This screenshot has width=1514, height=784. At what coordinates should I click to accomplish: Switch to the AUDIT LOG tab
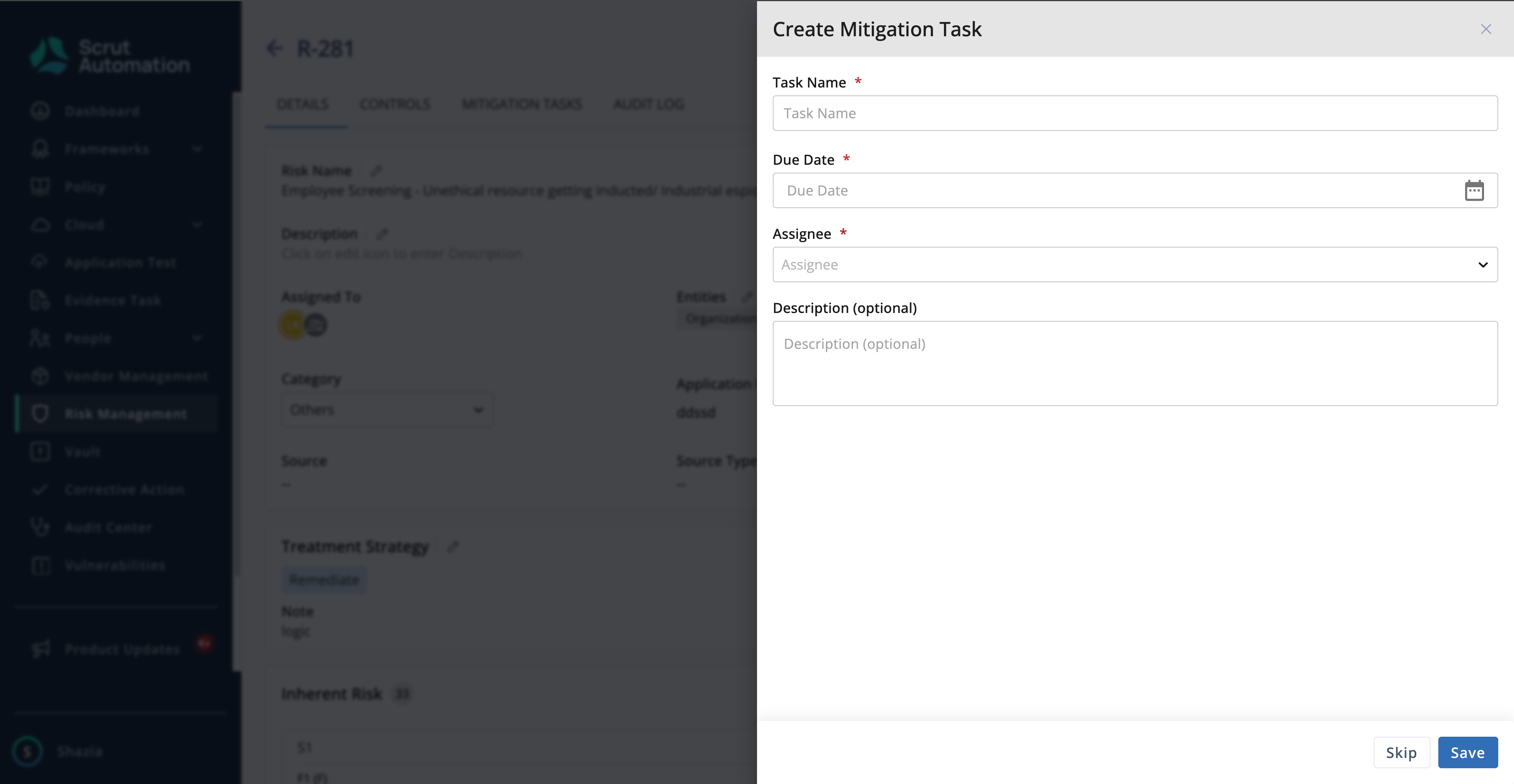pyautogui.click(x=649, y=104)
